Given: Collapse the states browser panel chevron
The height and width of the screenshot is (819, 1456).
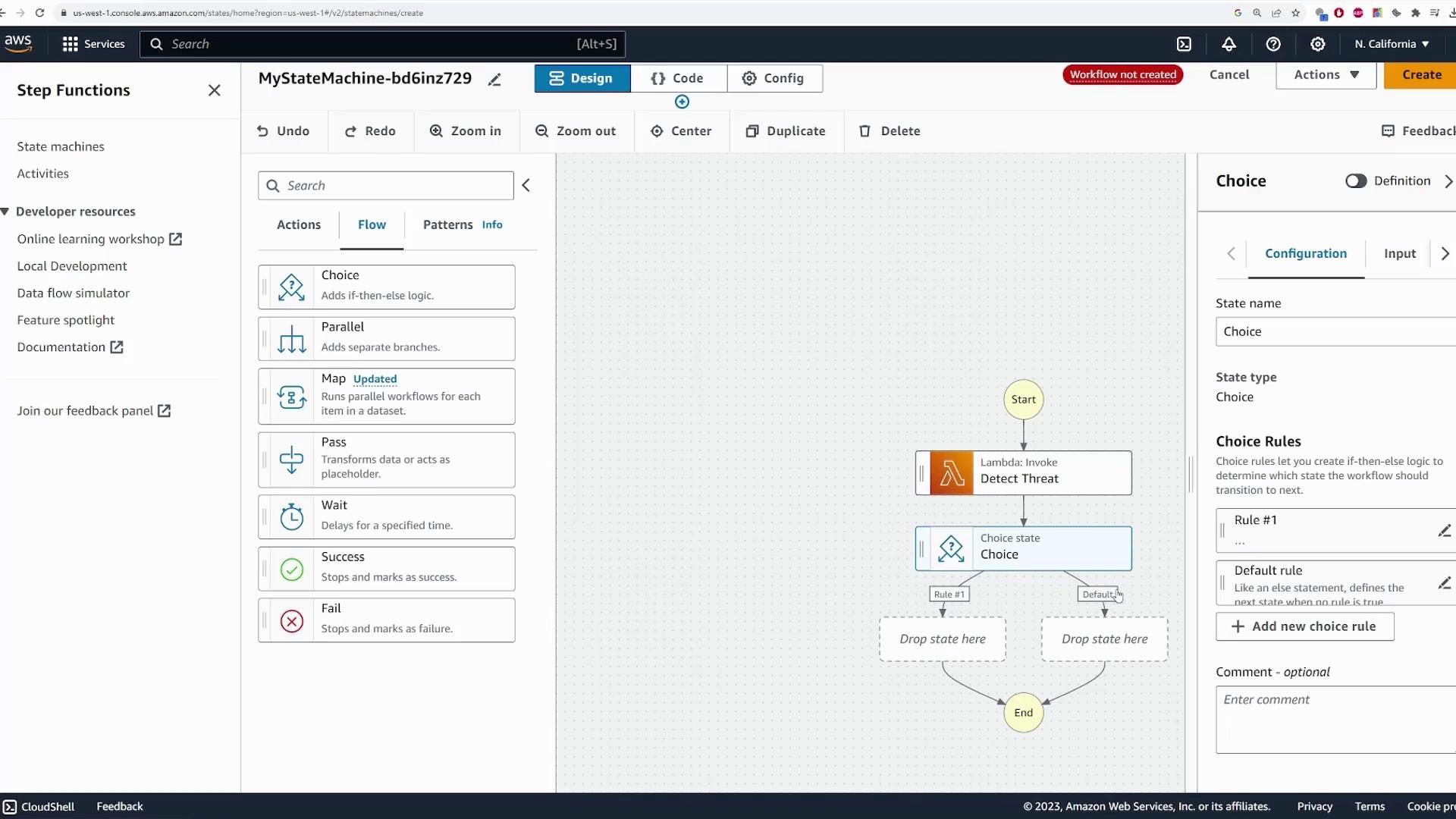Looking at the screenshot, I should [x=526, y=186].
